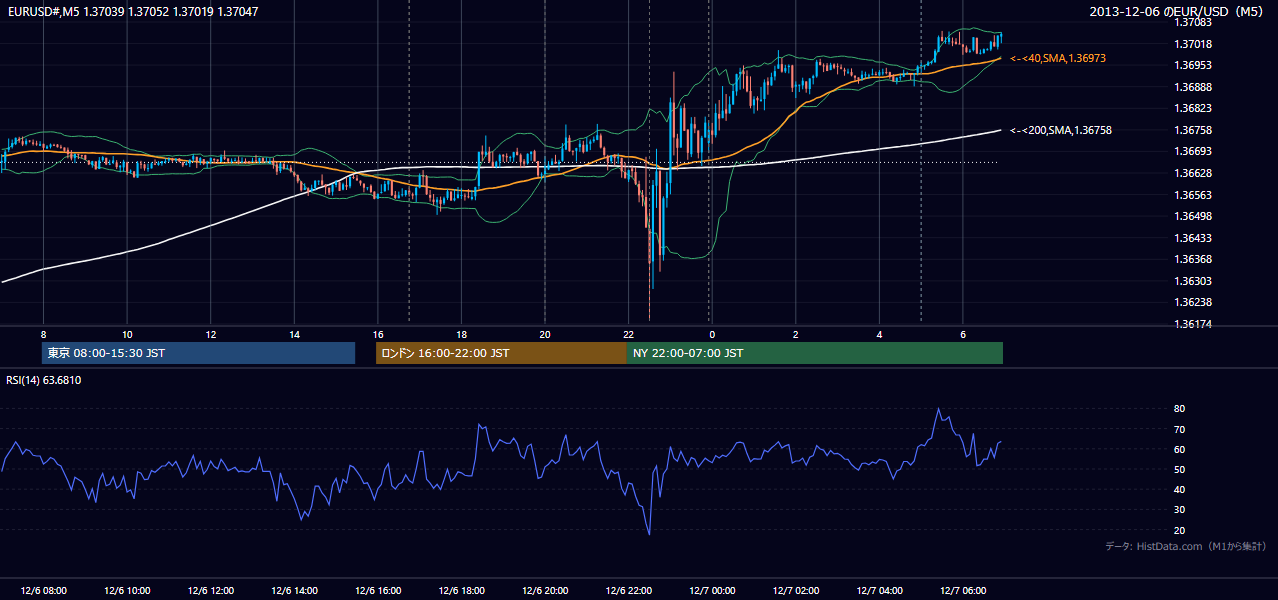Click the 12/6 16:00 date label
The image size is (1278, 600).
pyautogui.click(x=378, y=591)
